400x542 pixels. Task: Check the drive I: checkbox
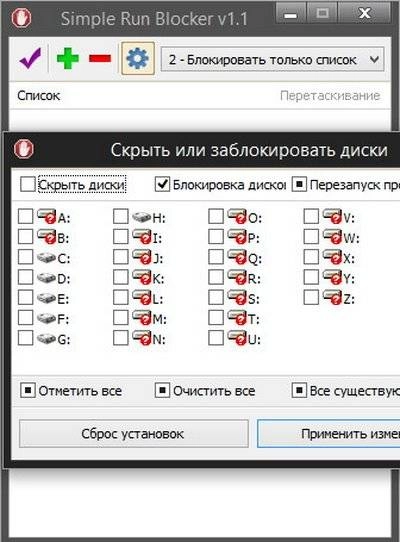pos(121,237)
